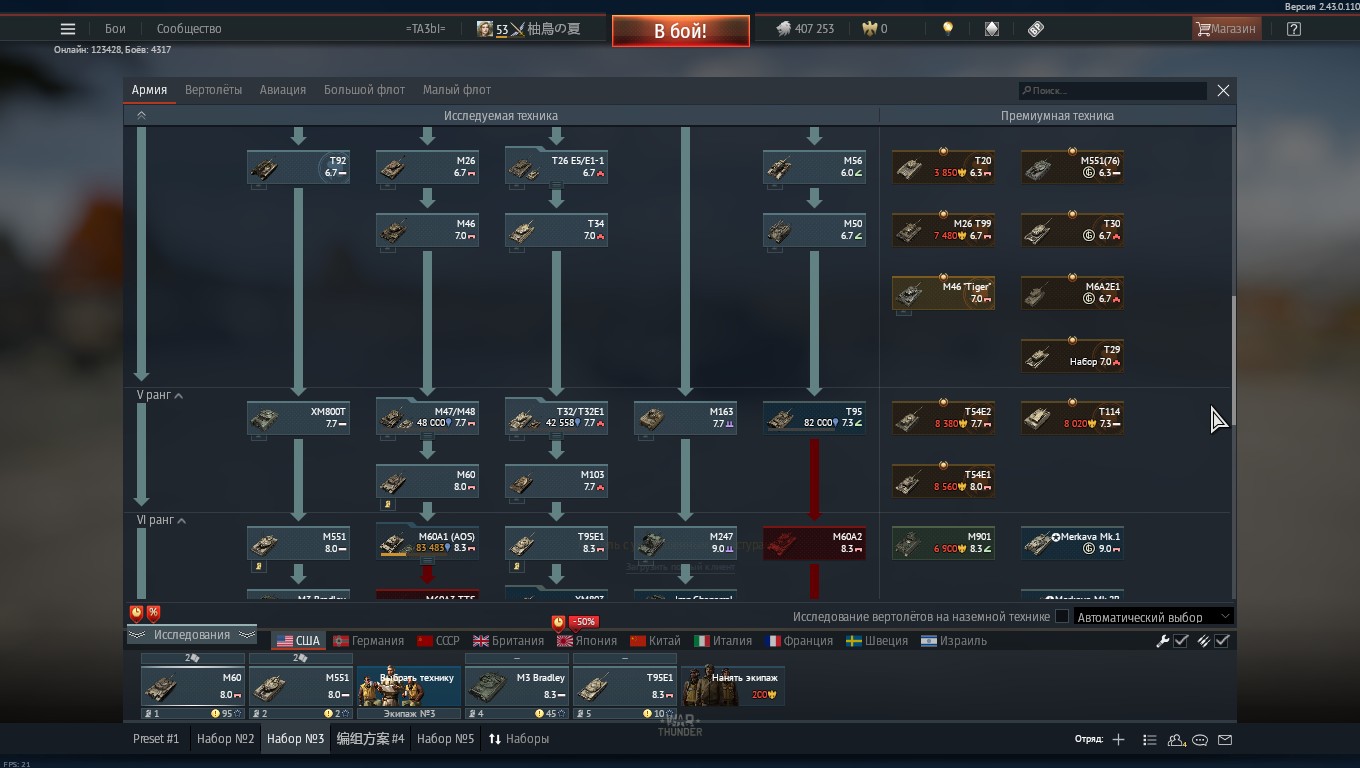Open the contacts icon in bottom bar
The width and height of the screenshot is (1360, 768).
point(1176,740)
